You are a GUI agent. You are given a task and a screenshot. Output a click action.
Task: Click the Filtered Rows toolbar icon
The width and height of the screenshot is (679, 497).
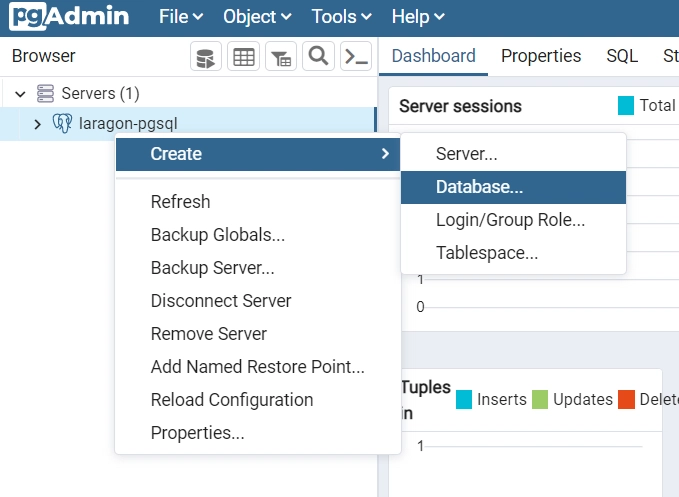coord(281,56)
